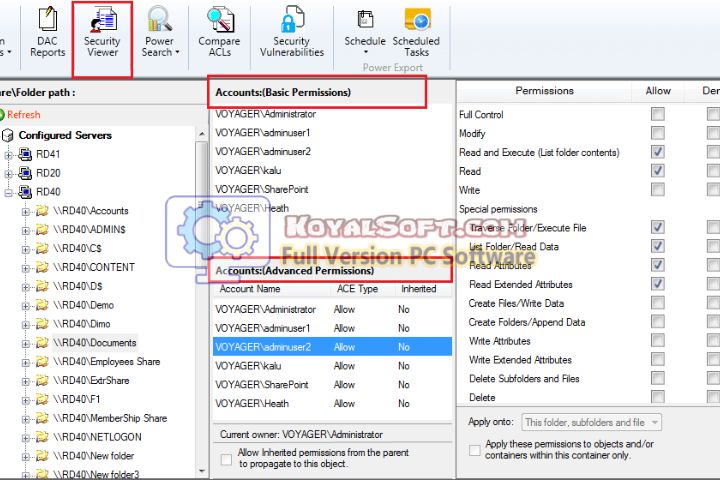Viewport: 720px width, 480px height.
Task: Open the Power Search dropdown arrow
Action: [x=177, y=52]
